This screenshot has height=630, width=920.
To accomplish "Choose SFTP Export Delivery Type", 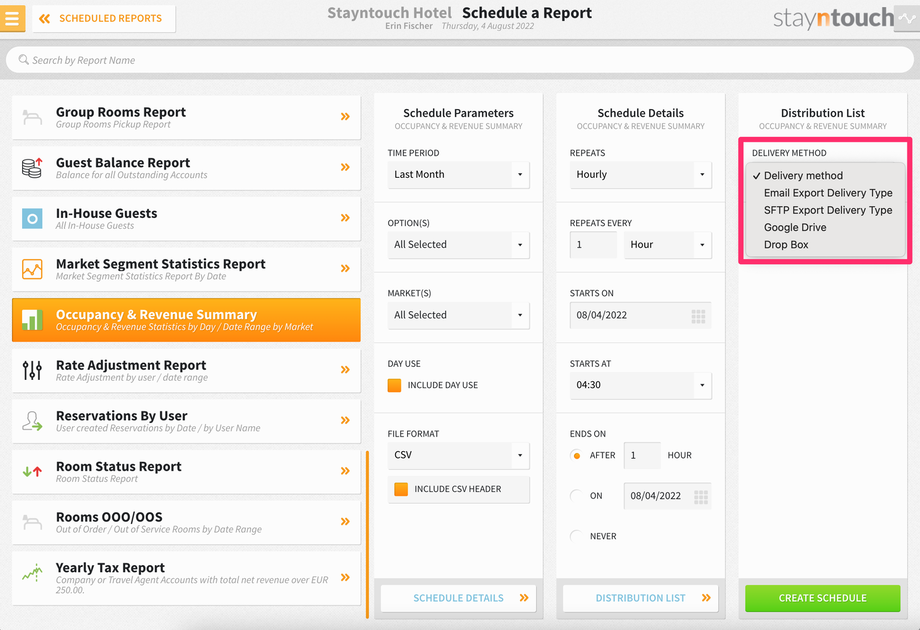I will click(827, 210).
